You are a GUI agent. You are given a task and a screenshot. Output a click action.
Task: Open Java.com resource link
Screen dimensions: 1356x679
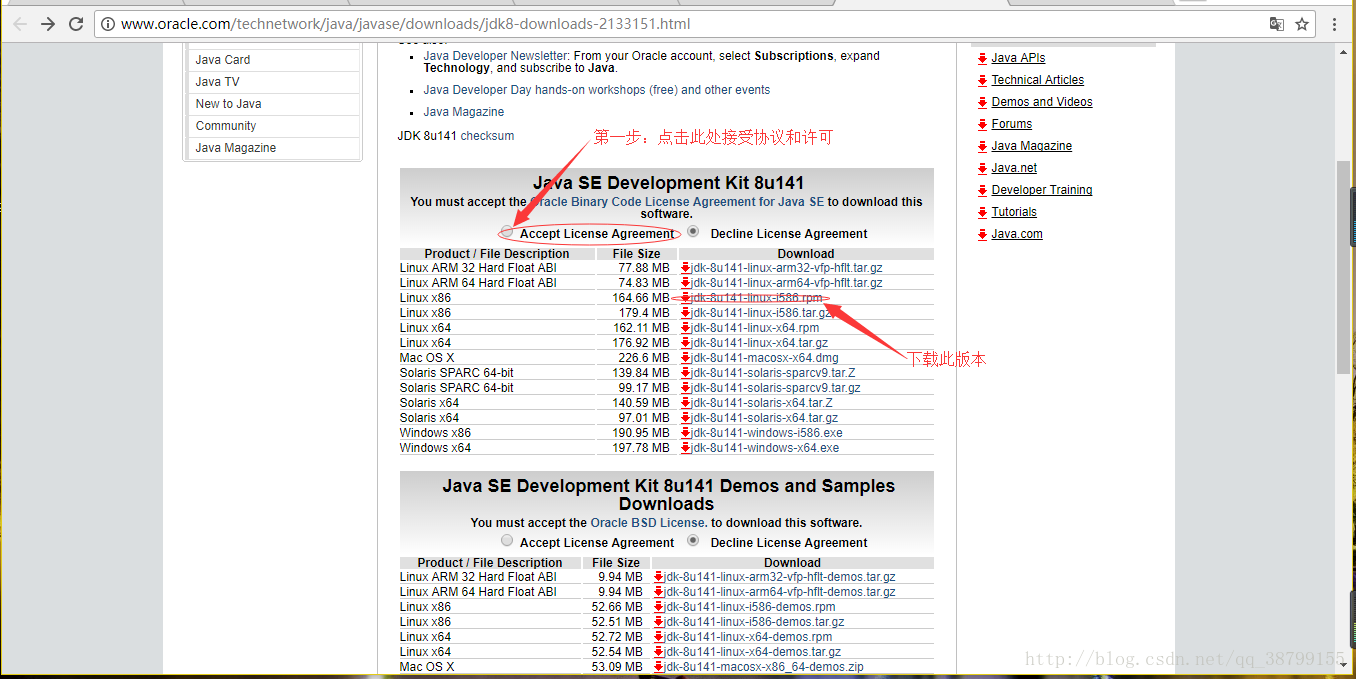[x=1017, y=234]
